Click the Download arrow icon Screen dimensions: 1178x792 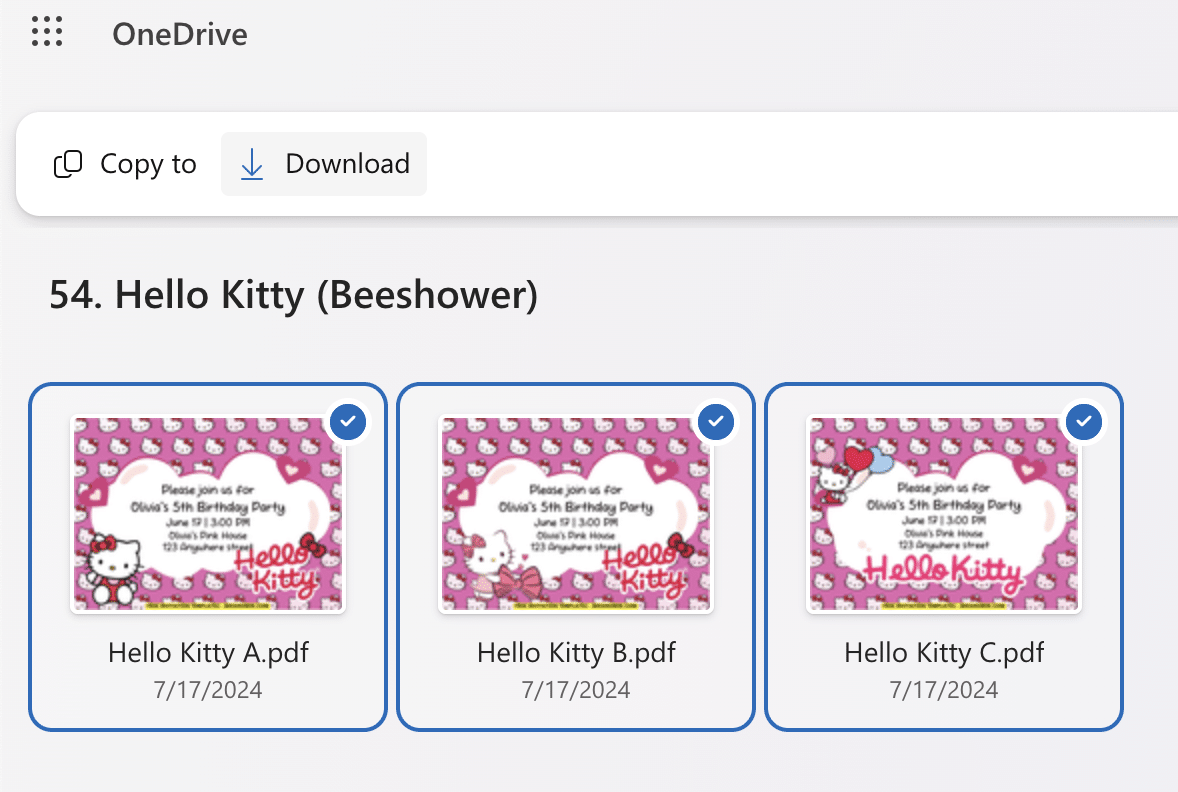pos(252,164)
